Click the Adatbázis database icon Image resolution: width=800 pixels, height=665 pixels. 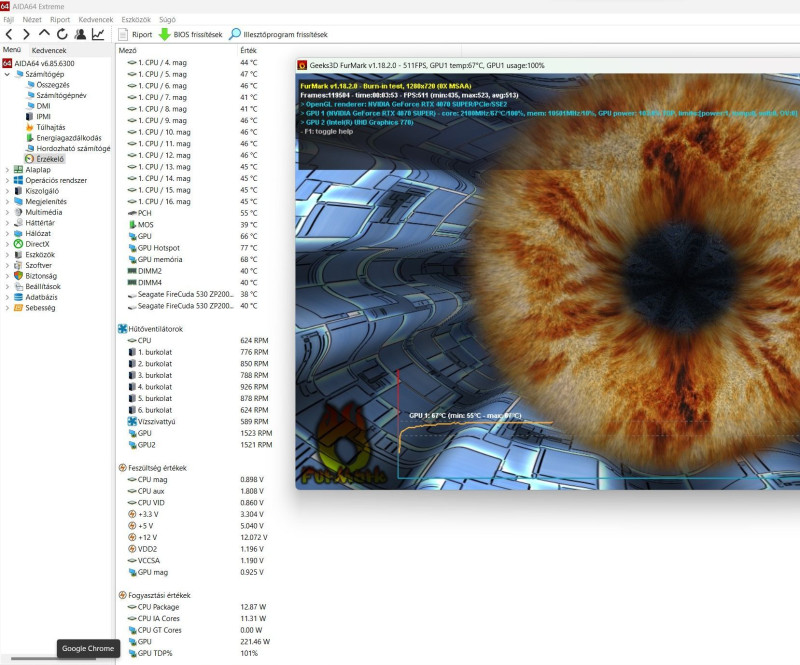point(18,297)
